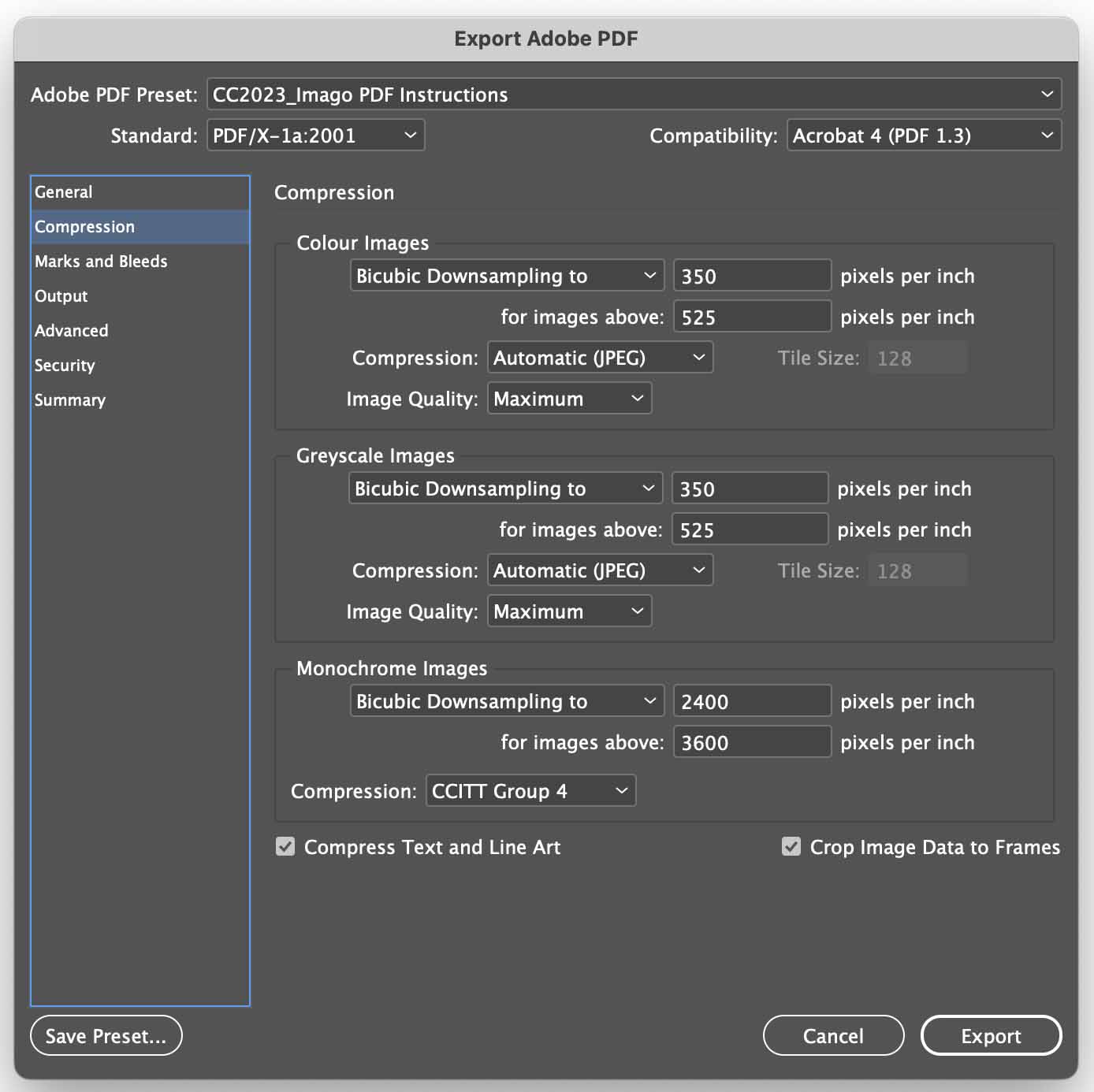Click the Save Preset button
The width and height of the screenshot is (1094, 1092).
[x=106, y=1036]
